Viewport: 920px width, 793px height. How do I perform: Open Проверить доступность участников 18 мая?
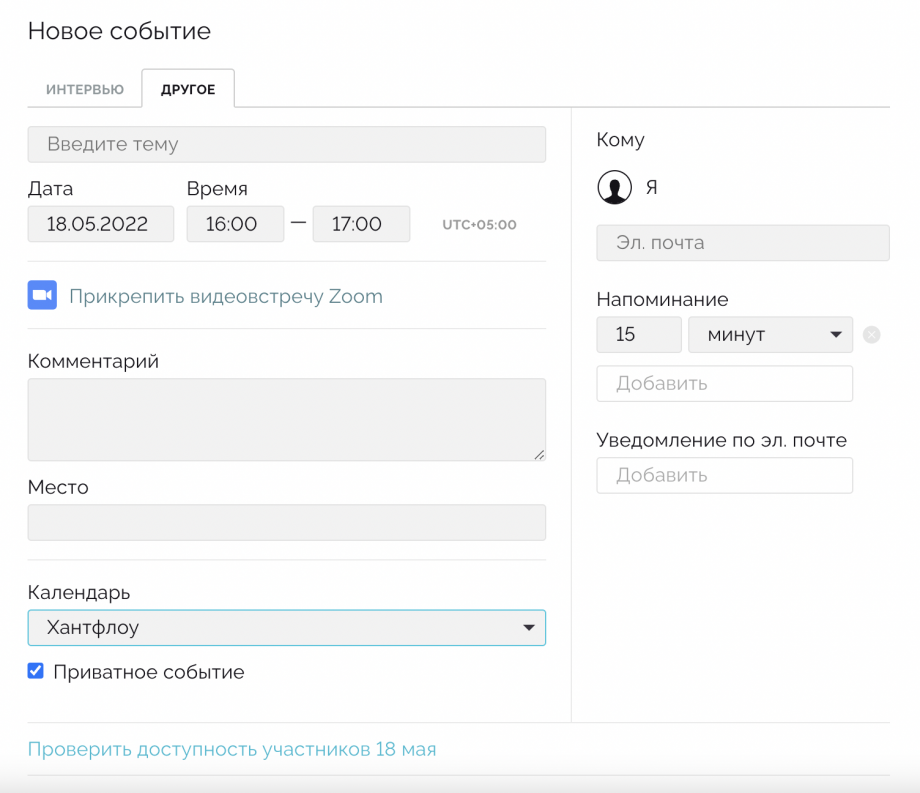tap(232, 749)
